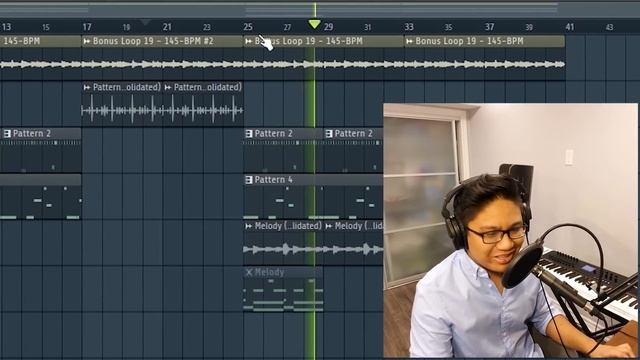Screen dimensions: 640x360
Task: Select first Pattern..olidated) clip title at bar 17
Action: click(127, 87)
